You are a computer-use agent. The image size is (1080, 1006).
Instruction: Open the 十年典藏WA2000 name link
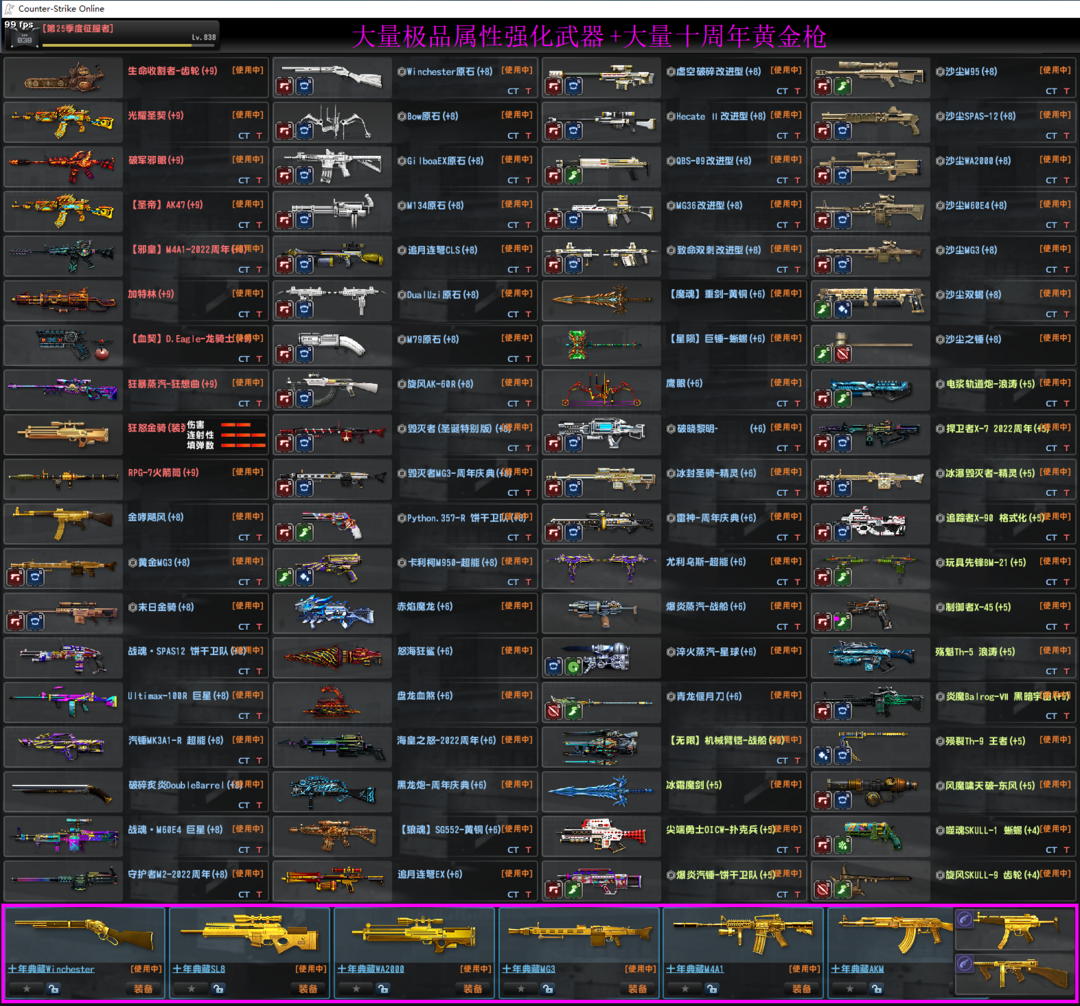371,969
